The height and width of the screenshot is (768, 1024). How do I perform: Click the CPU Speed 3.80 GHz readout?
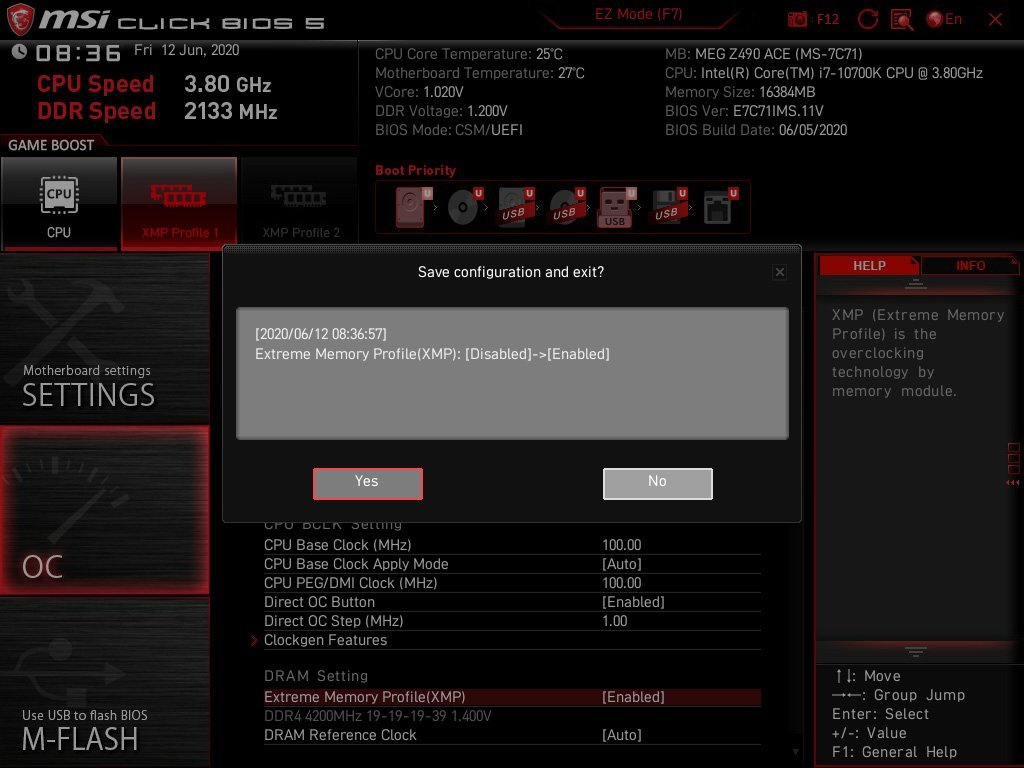click(x=154, y=84)
